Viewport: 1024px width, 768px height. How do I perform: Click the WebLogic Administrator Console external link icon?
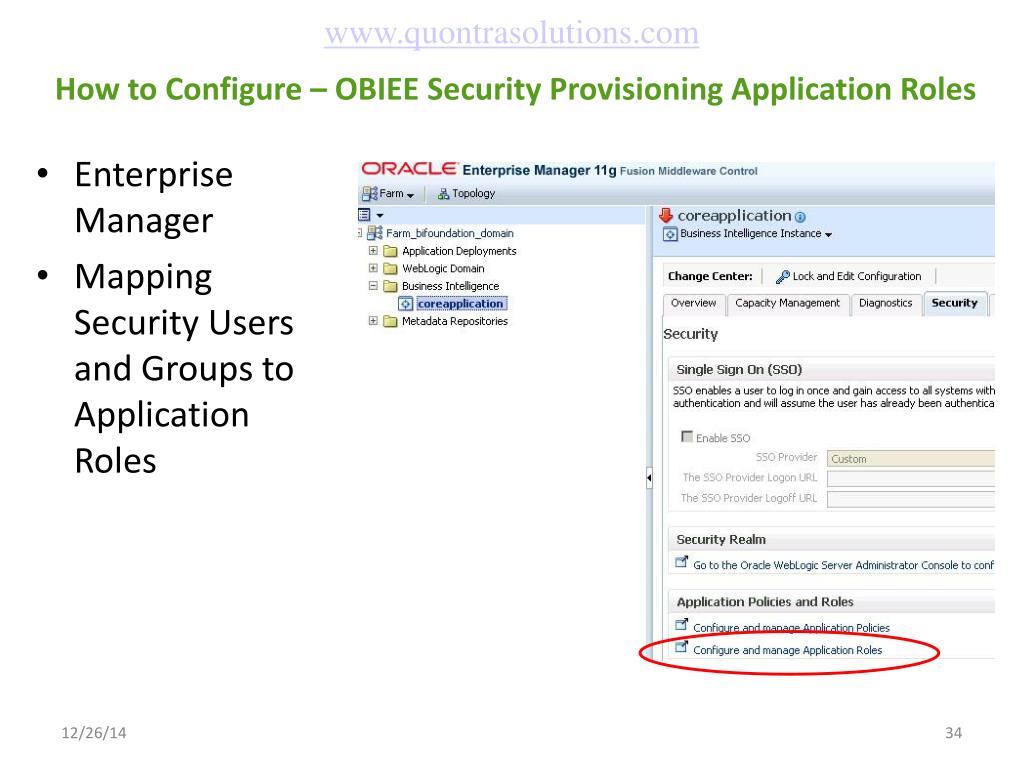click(681, 562)
